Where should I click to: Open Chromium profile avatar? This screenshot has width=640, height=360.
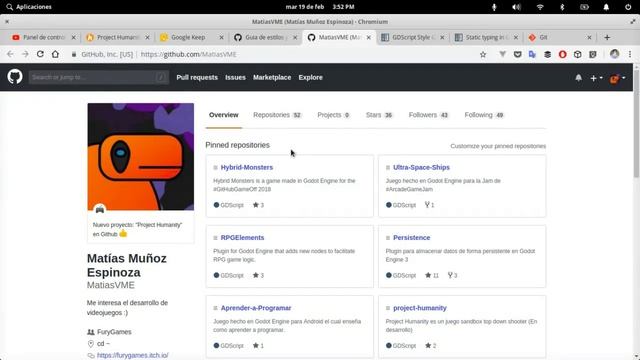click(x=614, y=54)
